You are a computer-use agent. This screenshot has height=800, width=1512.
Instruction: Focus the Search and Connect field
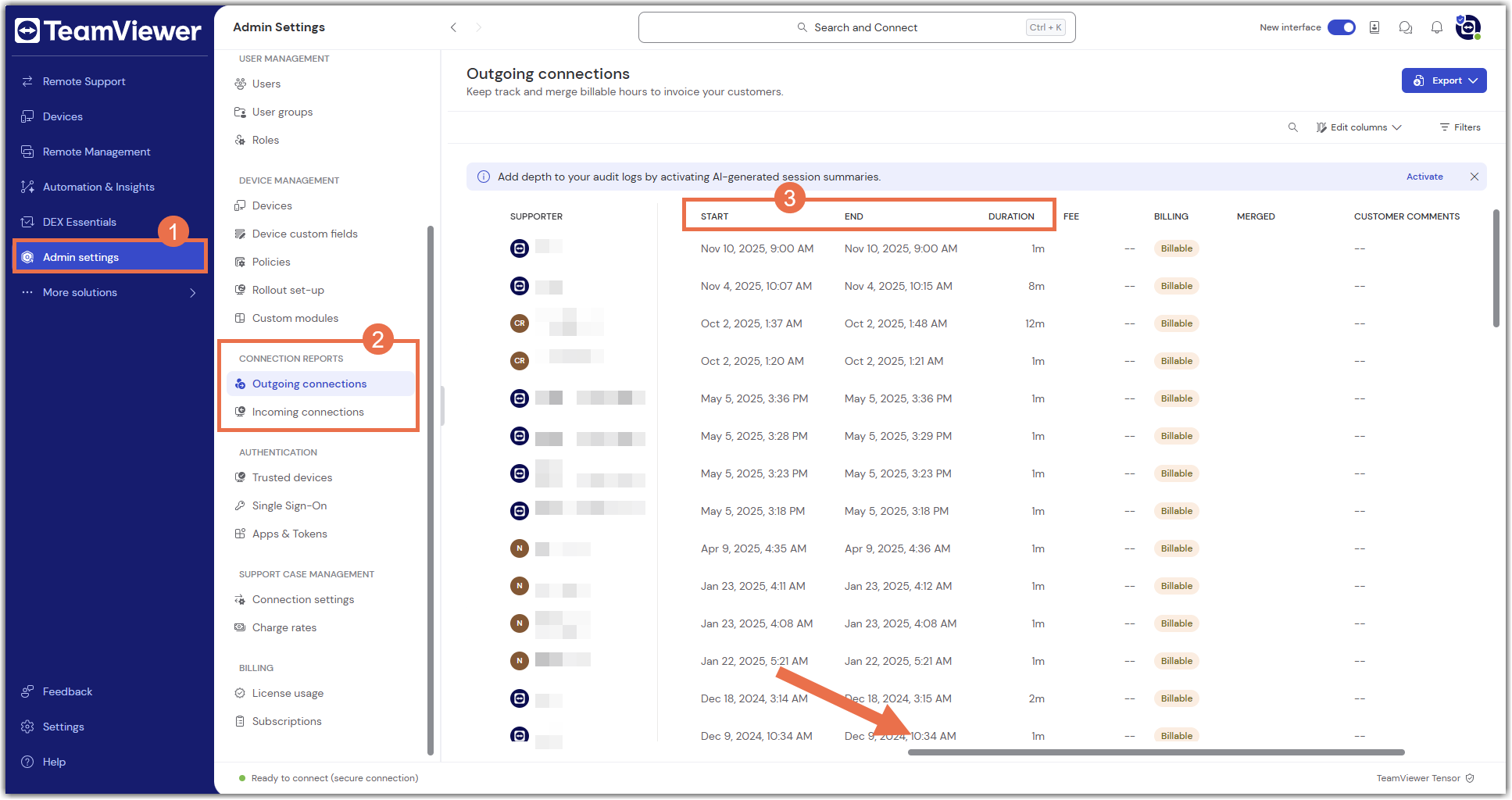click(856, 27)
